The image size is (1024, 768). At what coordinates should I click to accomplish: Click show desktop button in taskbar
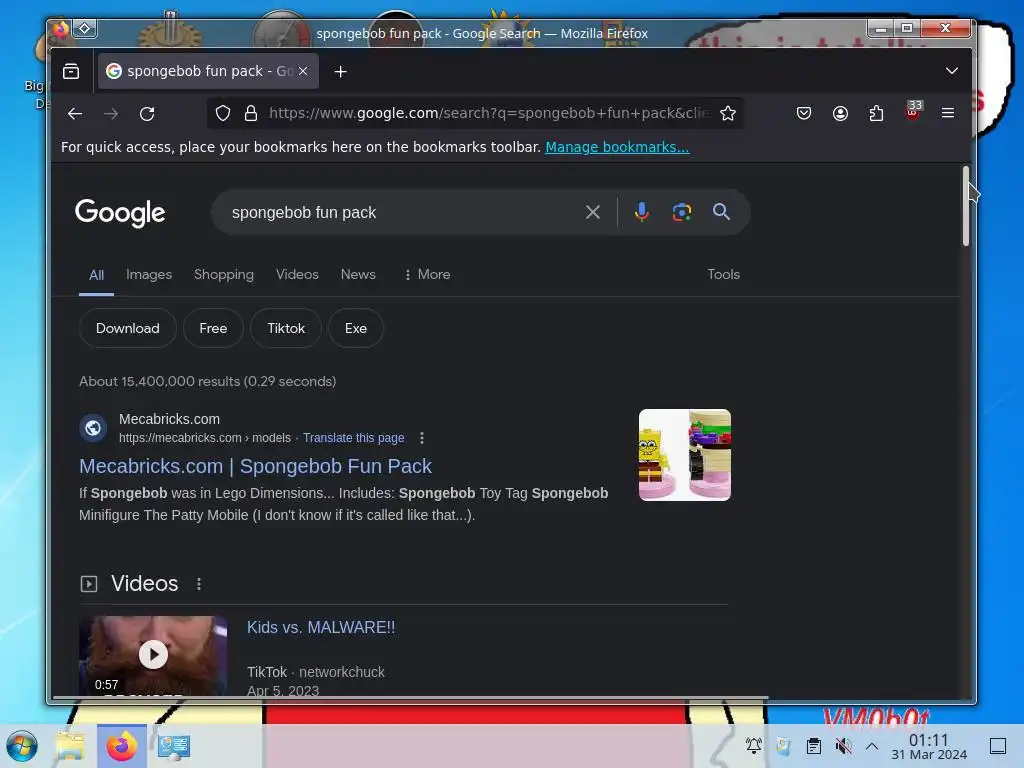point(997,746)
